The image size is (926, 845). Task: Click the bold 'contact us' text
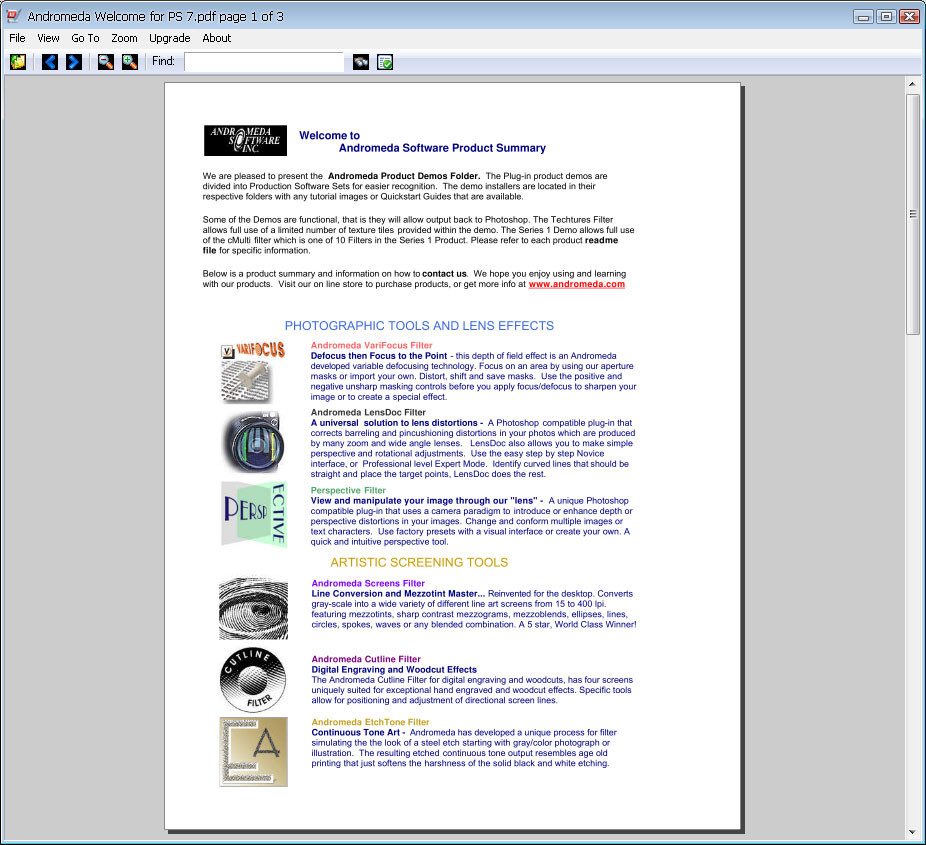[x=444, y=274]
